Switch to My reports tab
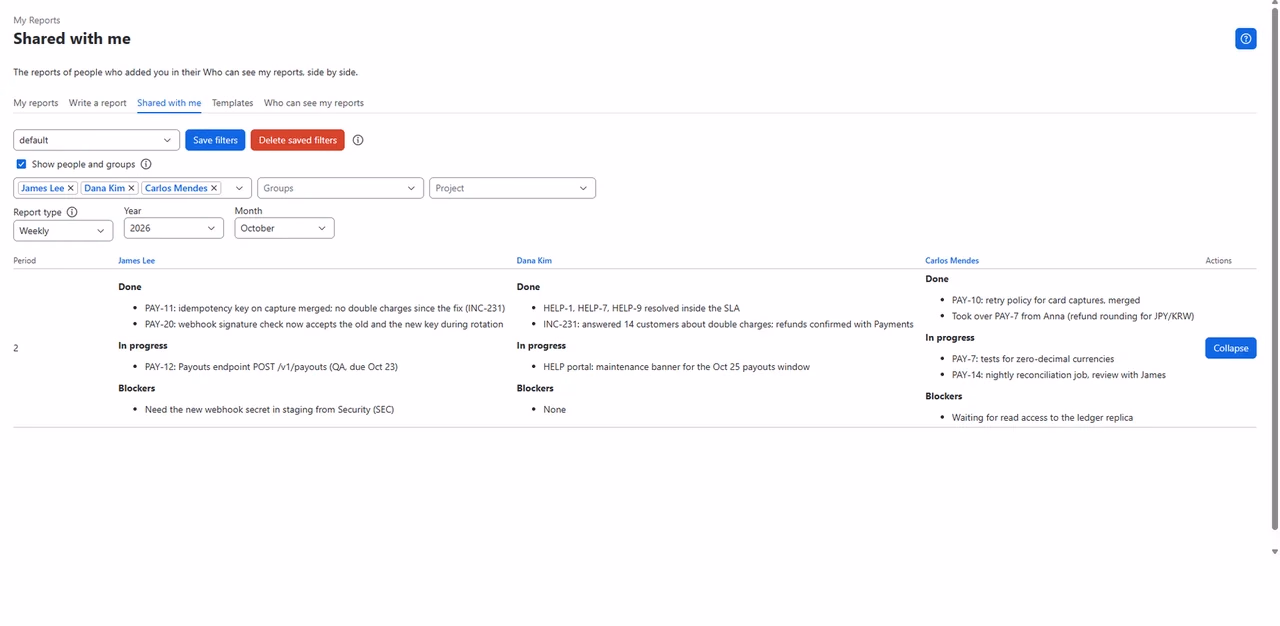 point(36,103)
